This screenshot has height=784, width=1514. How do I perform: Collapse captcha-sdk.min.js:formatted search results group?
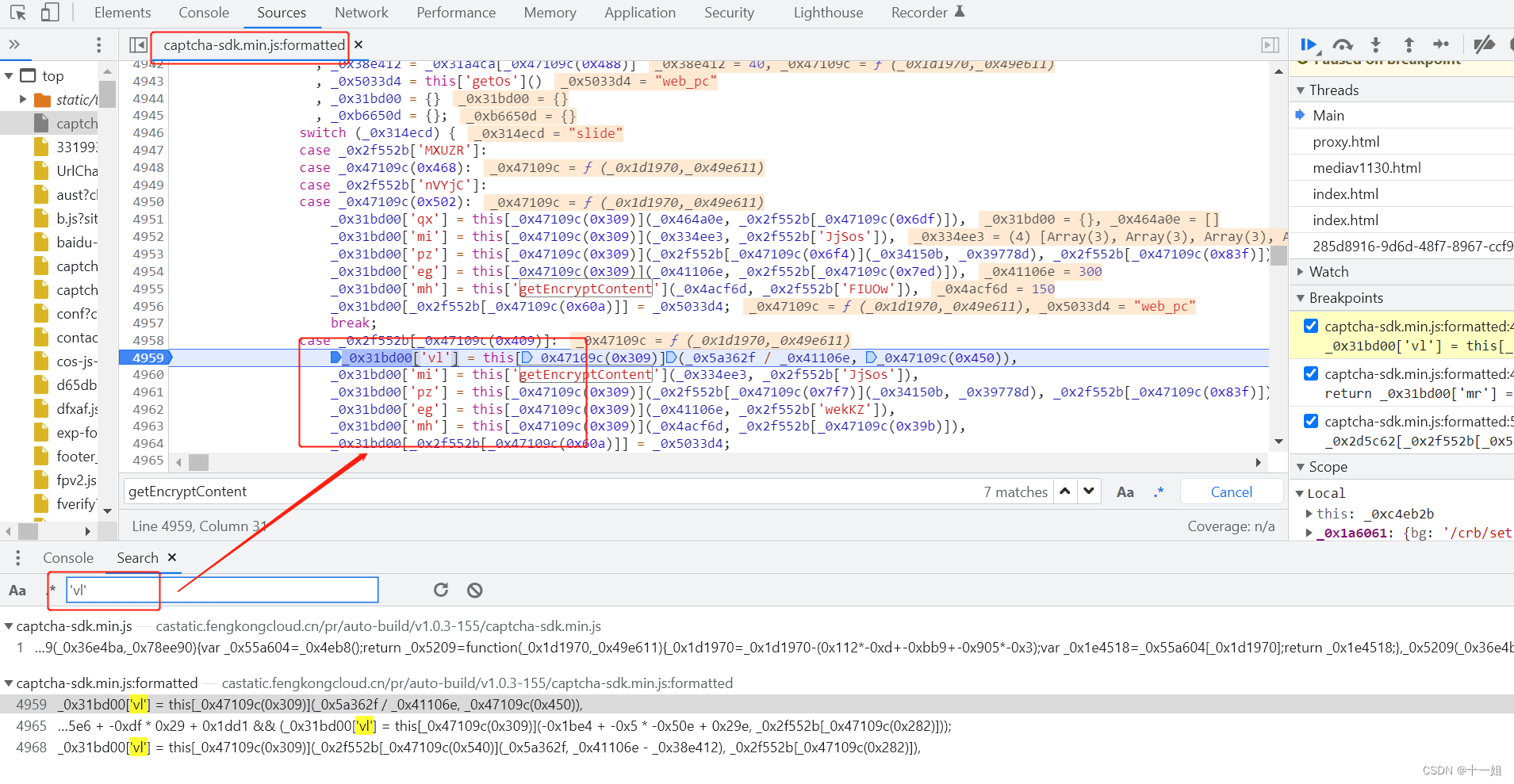tap(9, 683)
